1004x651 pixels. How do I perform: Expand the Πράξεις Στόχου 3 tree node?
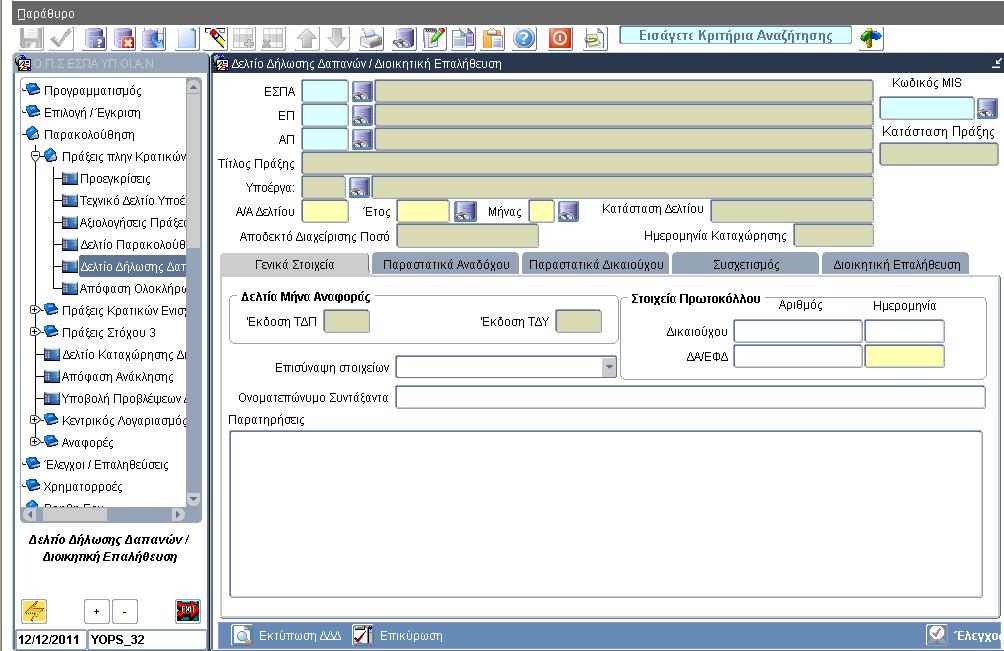35,332
